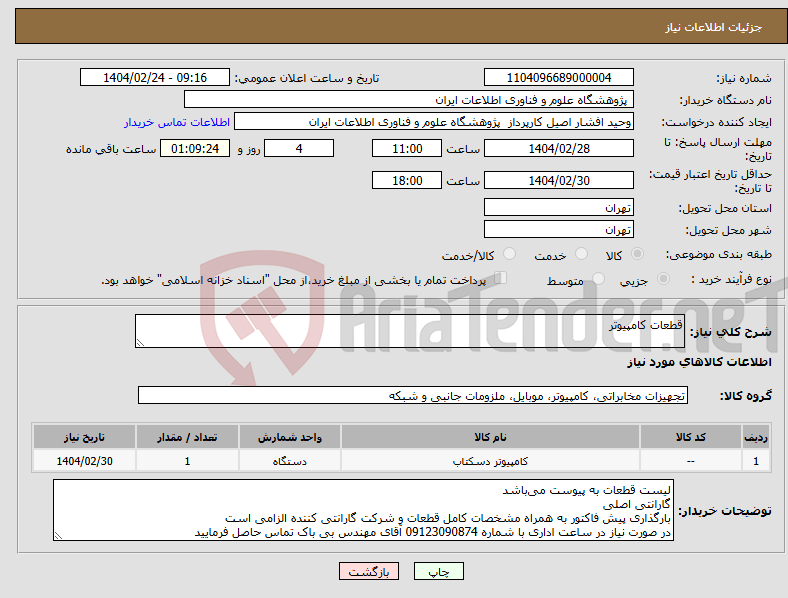Click the 11:00 time field
This screenshot has width=788, height=598.
(407, 148)
